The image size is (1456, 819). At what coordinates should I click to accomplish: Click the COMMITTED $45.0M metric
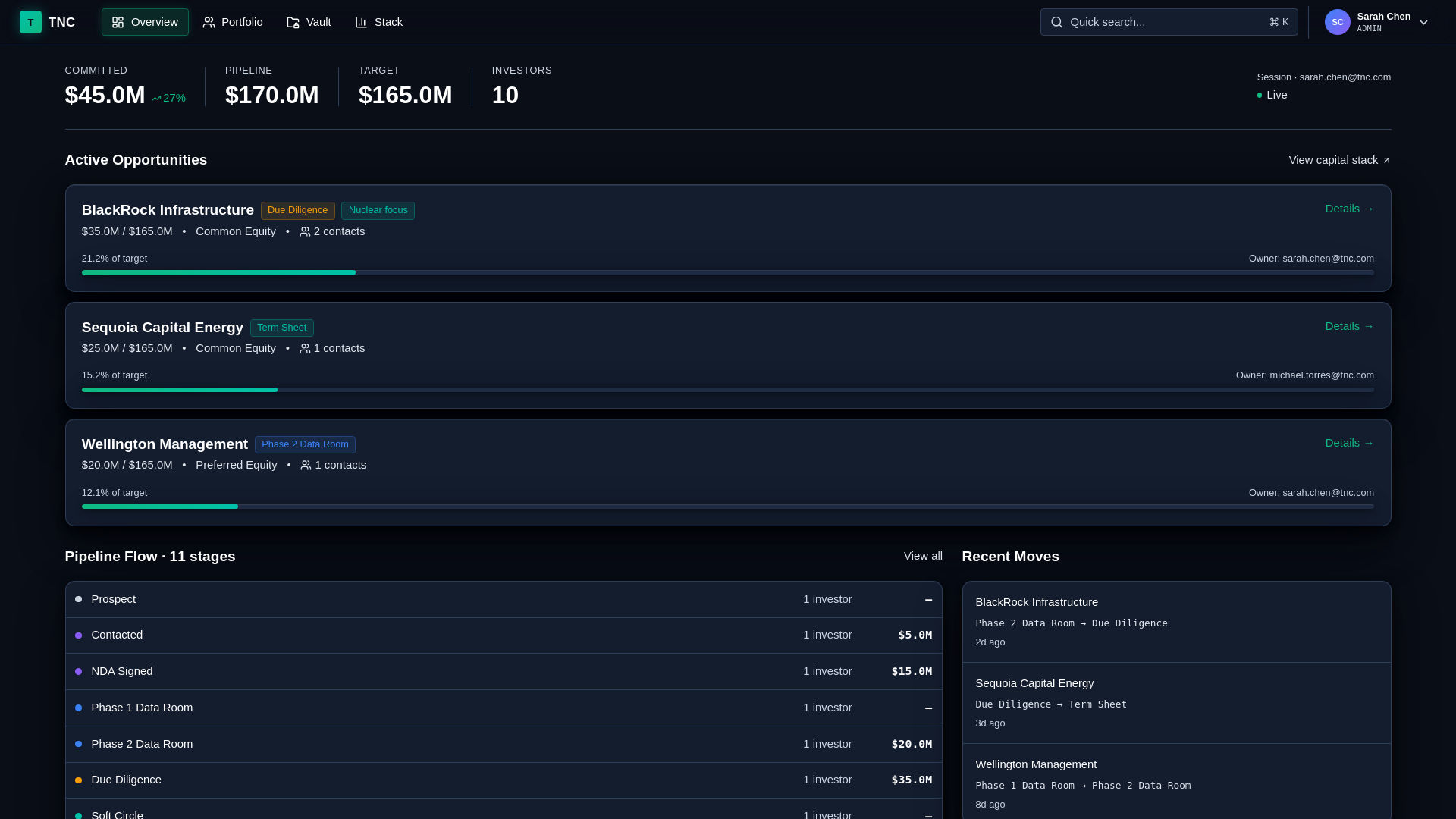[x=125, y=87]
